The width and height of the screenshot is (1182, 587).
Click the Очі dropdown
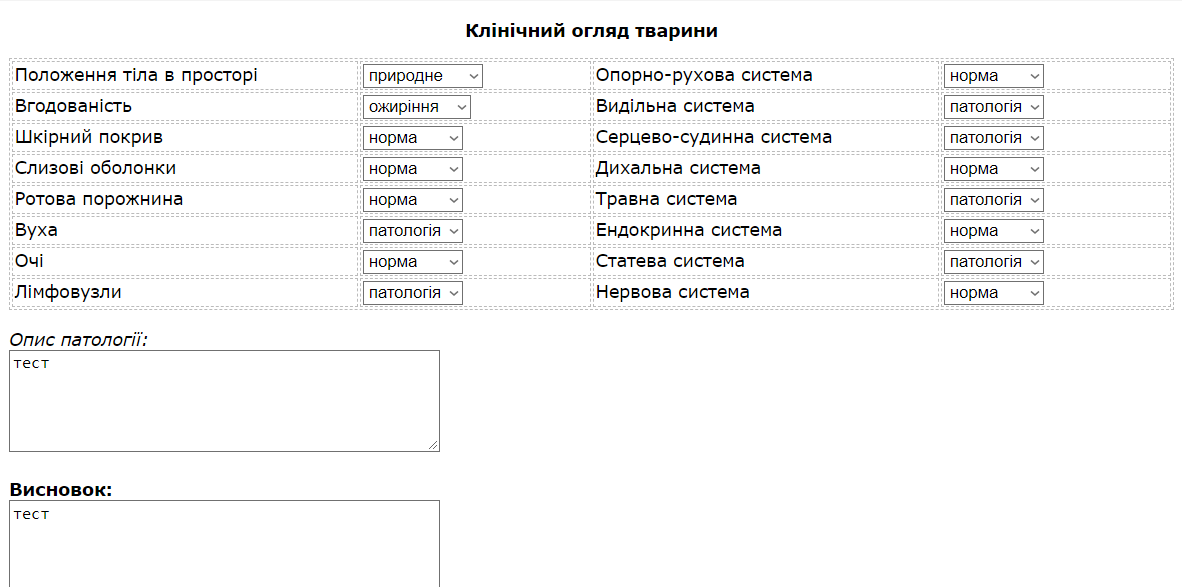[x=412, y=262]
